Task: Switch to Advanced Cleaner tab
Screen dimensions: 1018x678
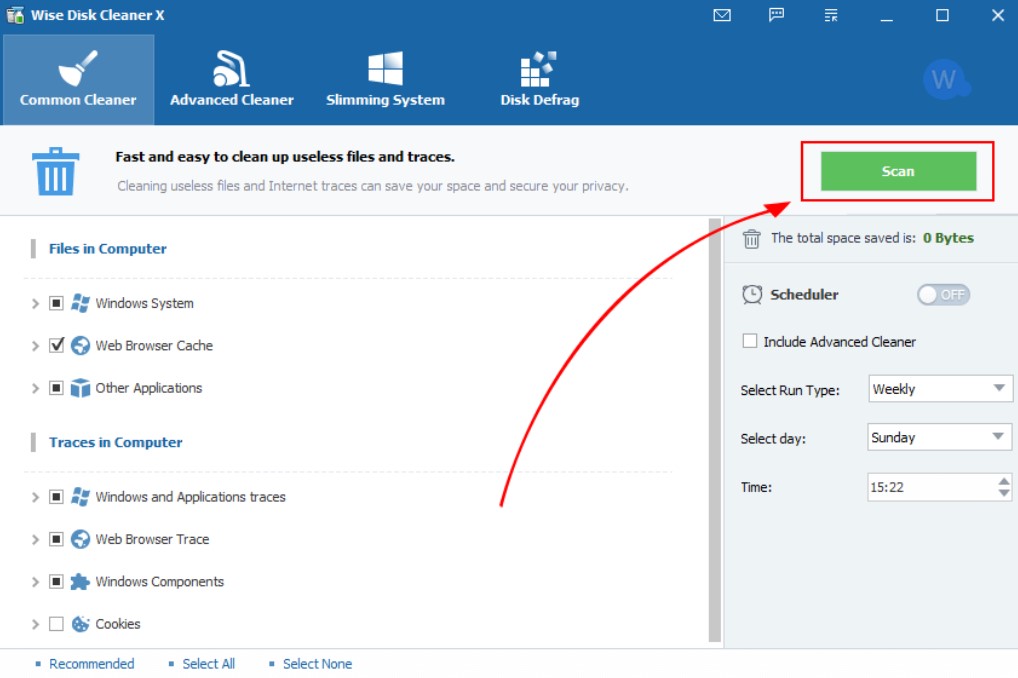Action: tap(232, 79)
